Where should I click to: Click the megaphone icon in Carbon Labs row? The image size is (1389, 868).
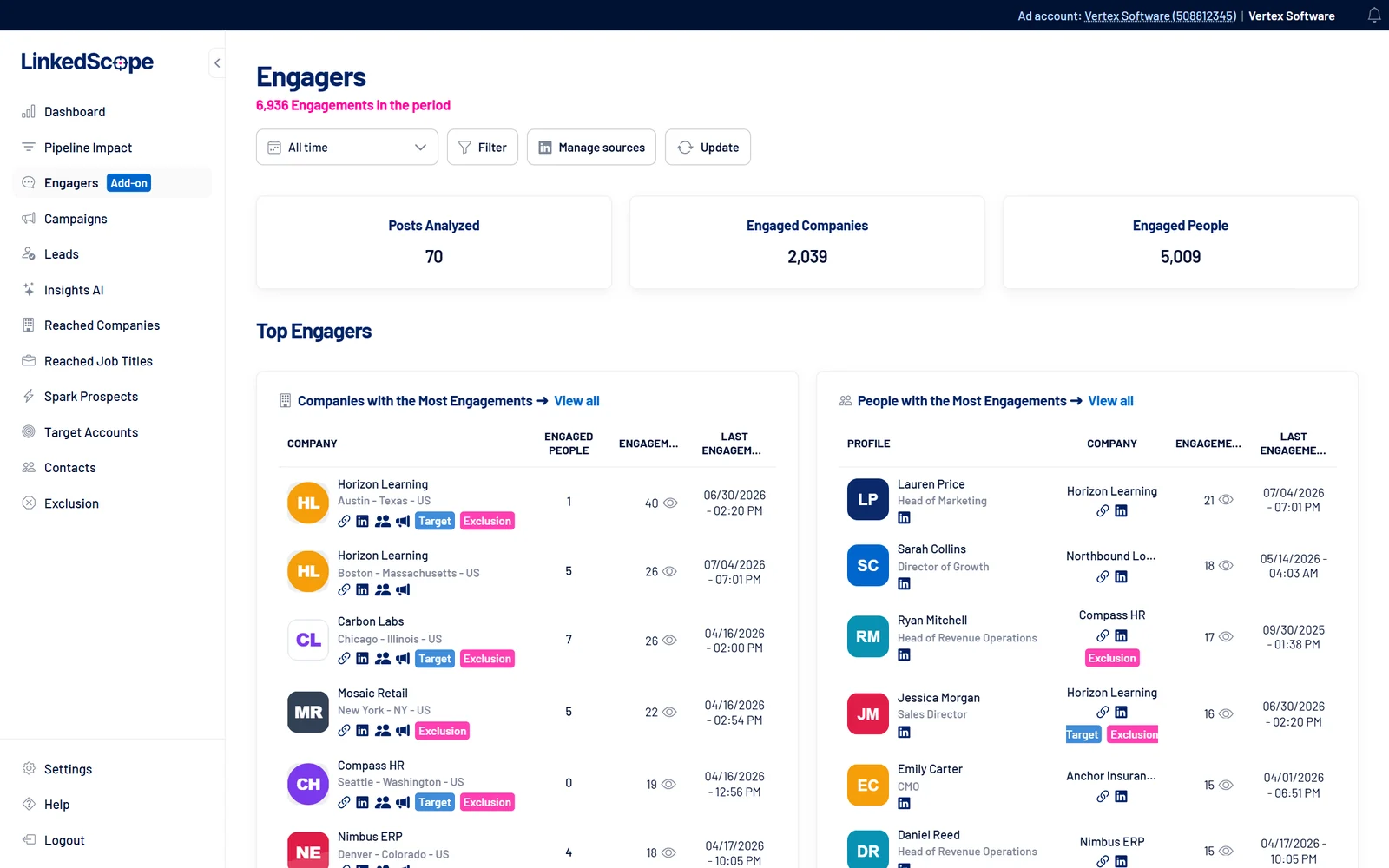[403, 659]
